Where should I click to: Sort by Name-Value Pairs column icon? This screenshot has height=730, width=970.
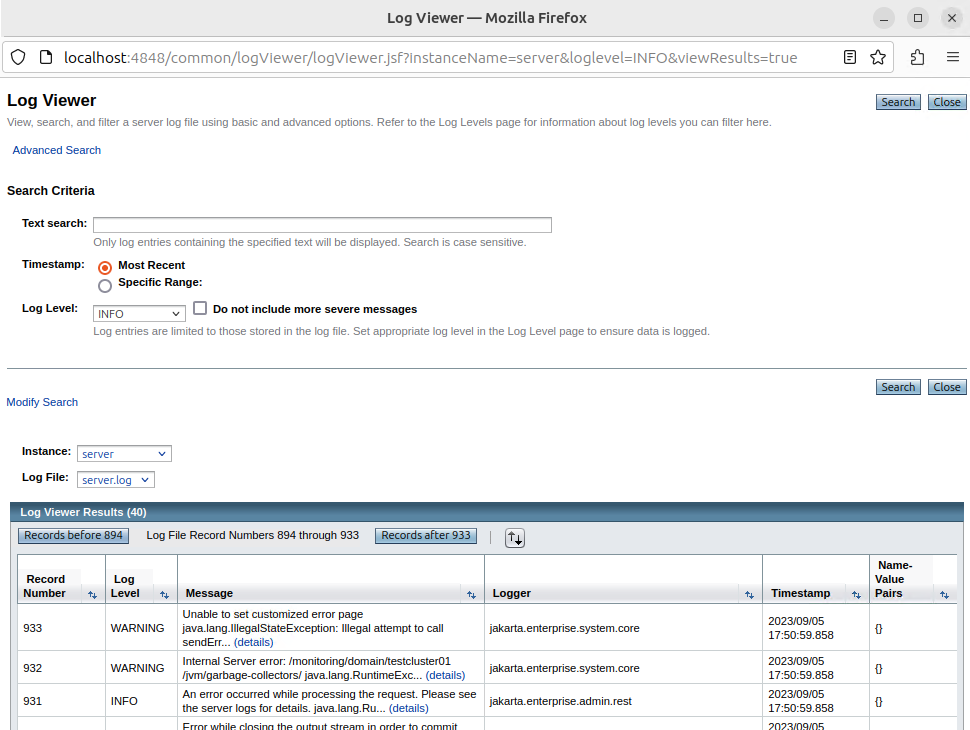pos(944,595)
